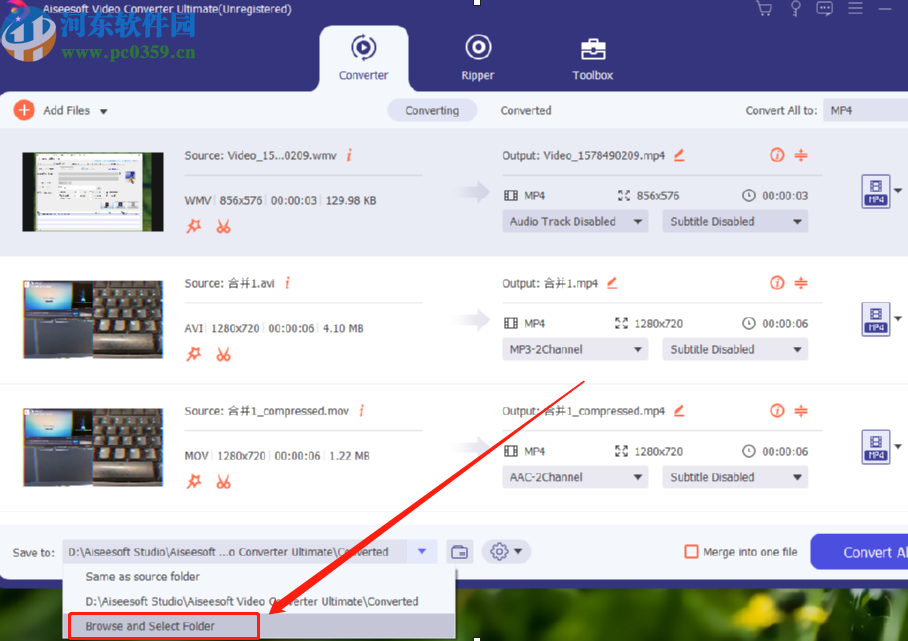This screenshot has height=641, width=908.
Task: Click the orange info circle on first output row
Action: pos(777,155)
